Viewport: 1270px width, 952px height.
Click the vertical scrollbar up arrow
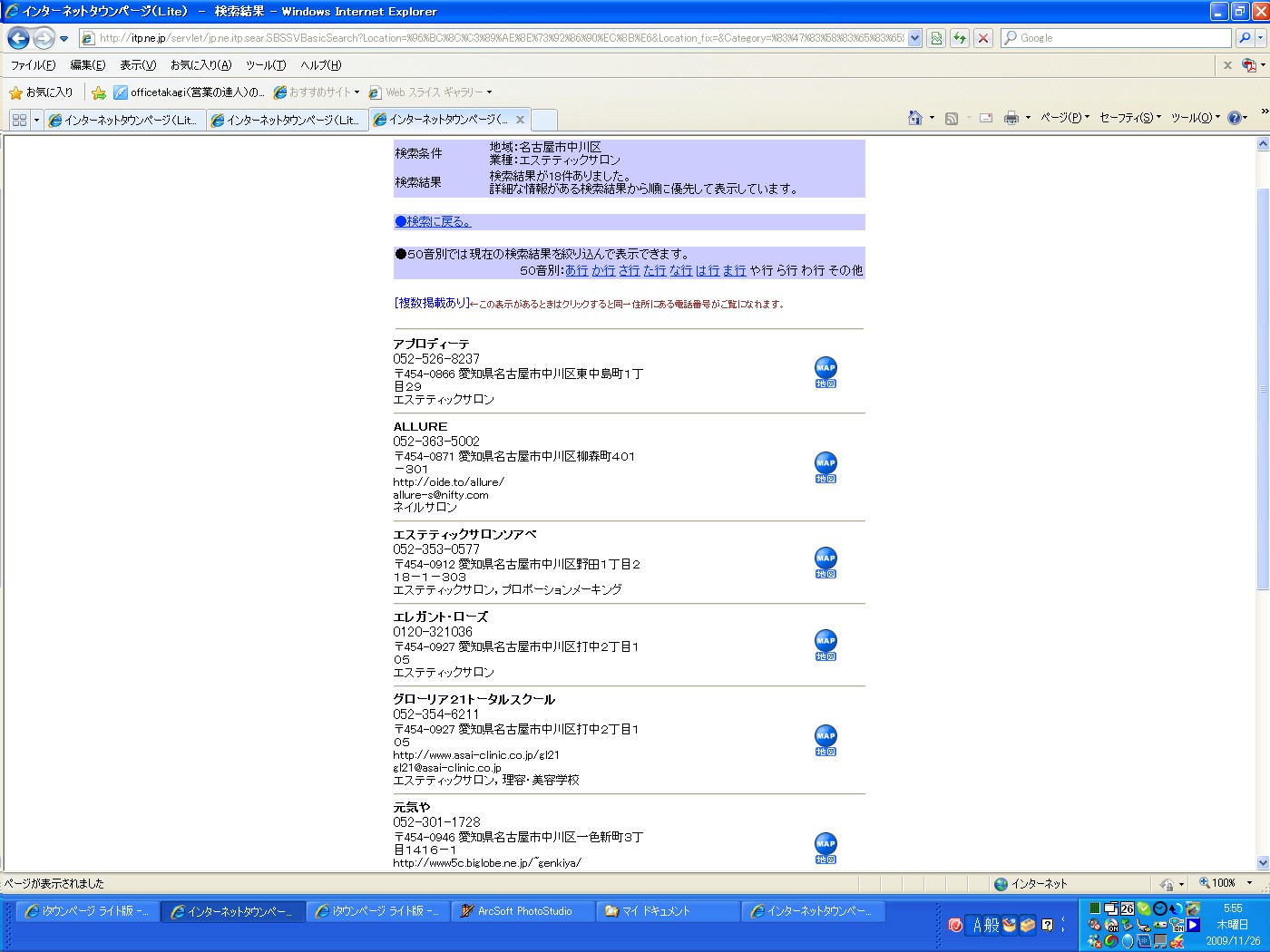(1263, 144)
